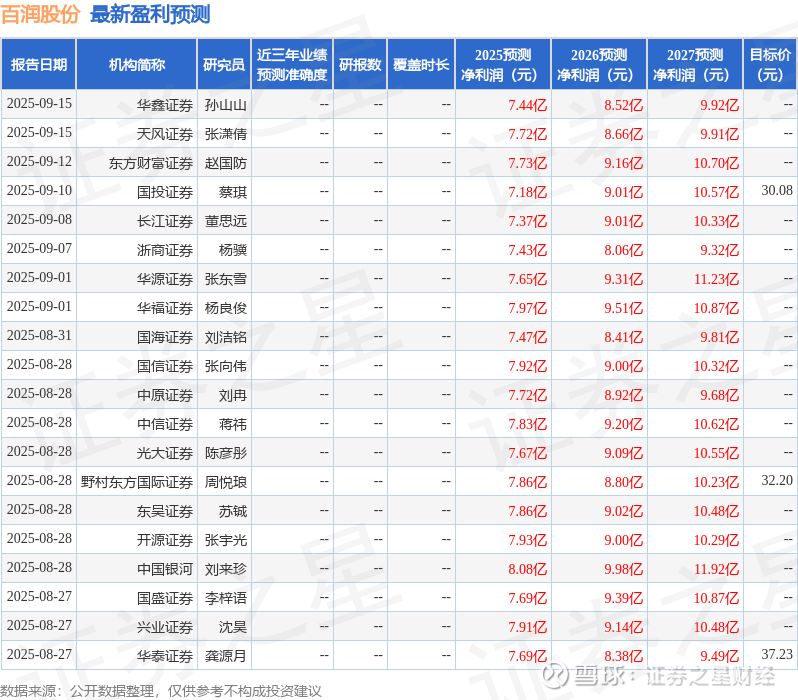
Task: Click the 7.18亿 2025 forecast value
Action: 527,192
